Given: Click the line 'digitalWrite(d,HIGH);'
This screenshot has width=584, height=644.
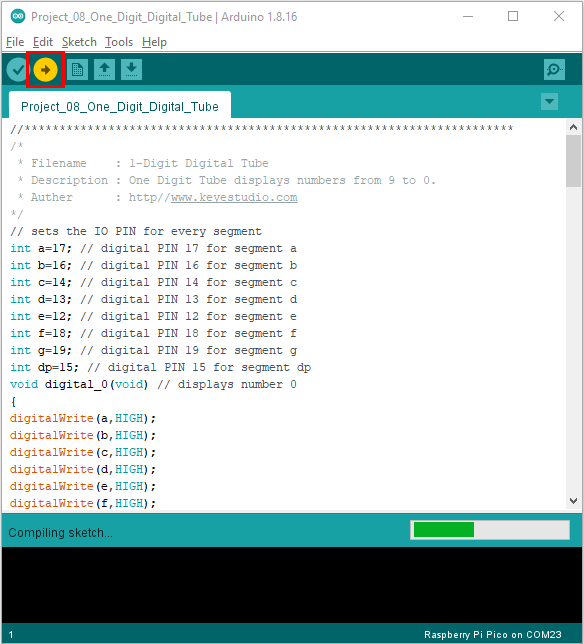Looking at the screenshot, I should coord(83,469).
